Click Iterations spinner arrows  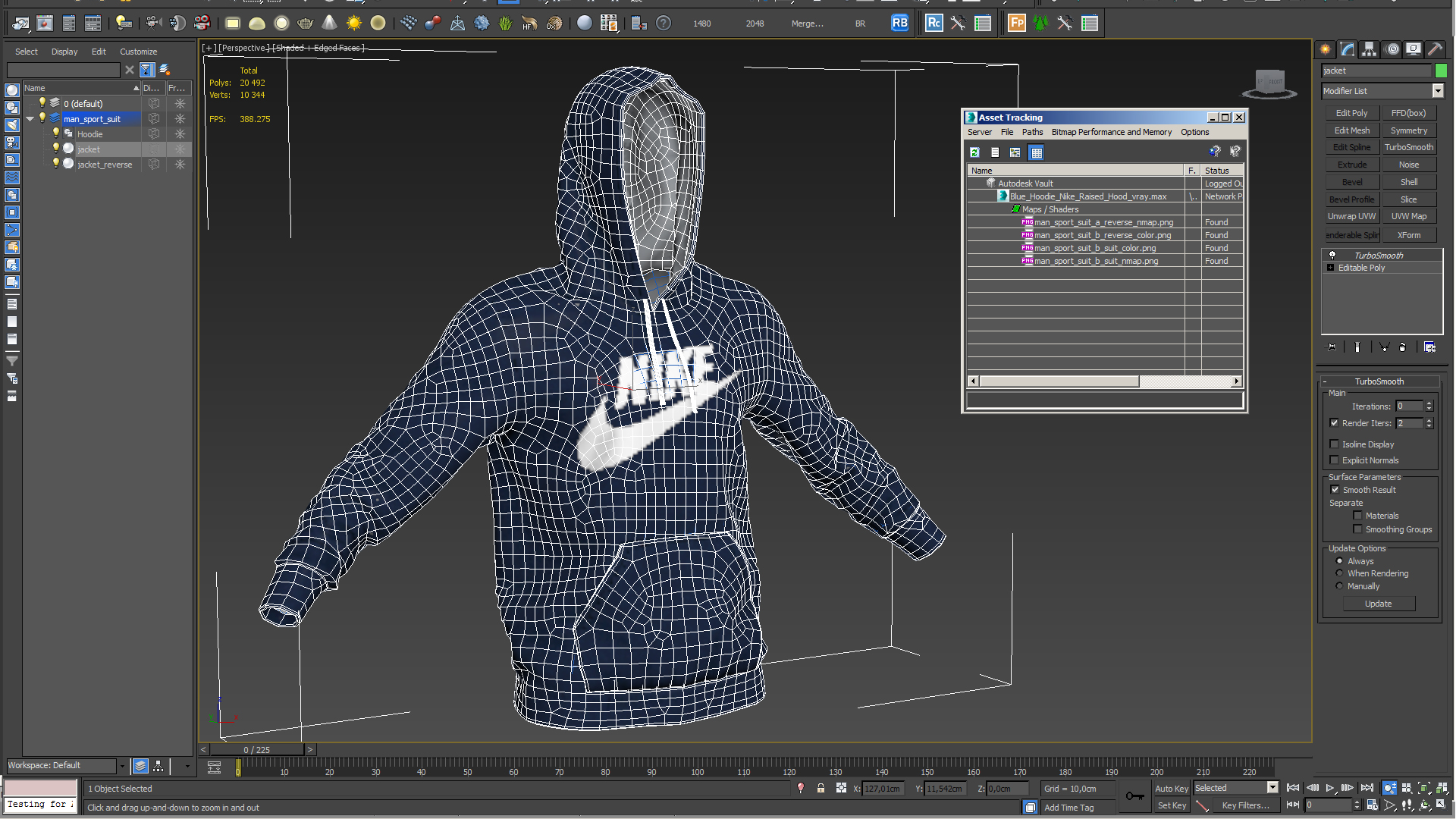click(1429, 406)
